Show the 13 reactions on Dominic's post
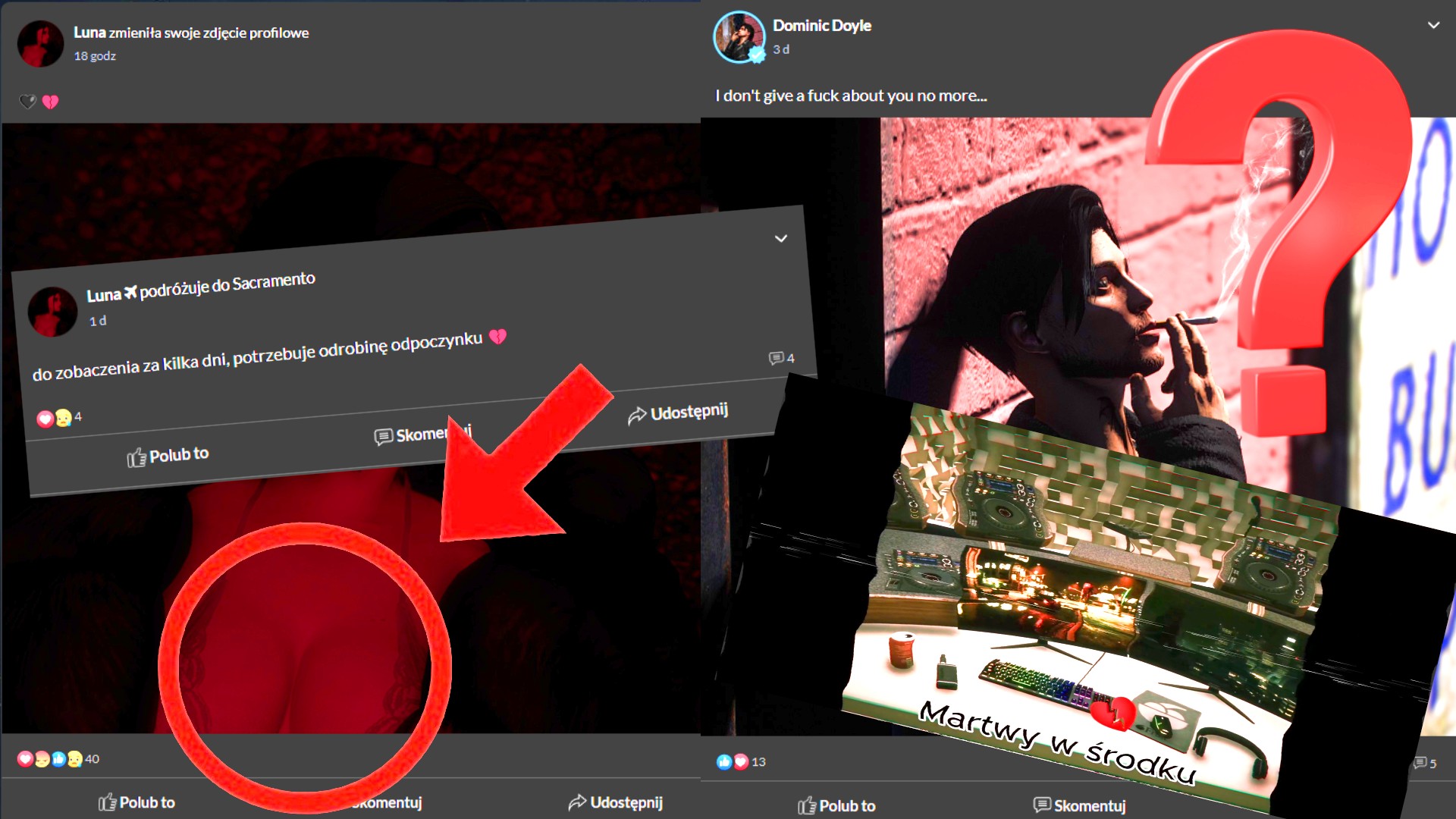1456x819 pixels. (741, 762)
